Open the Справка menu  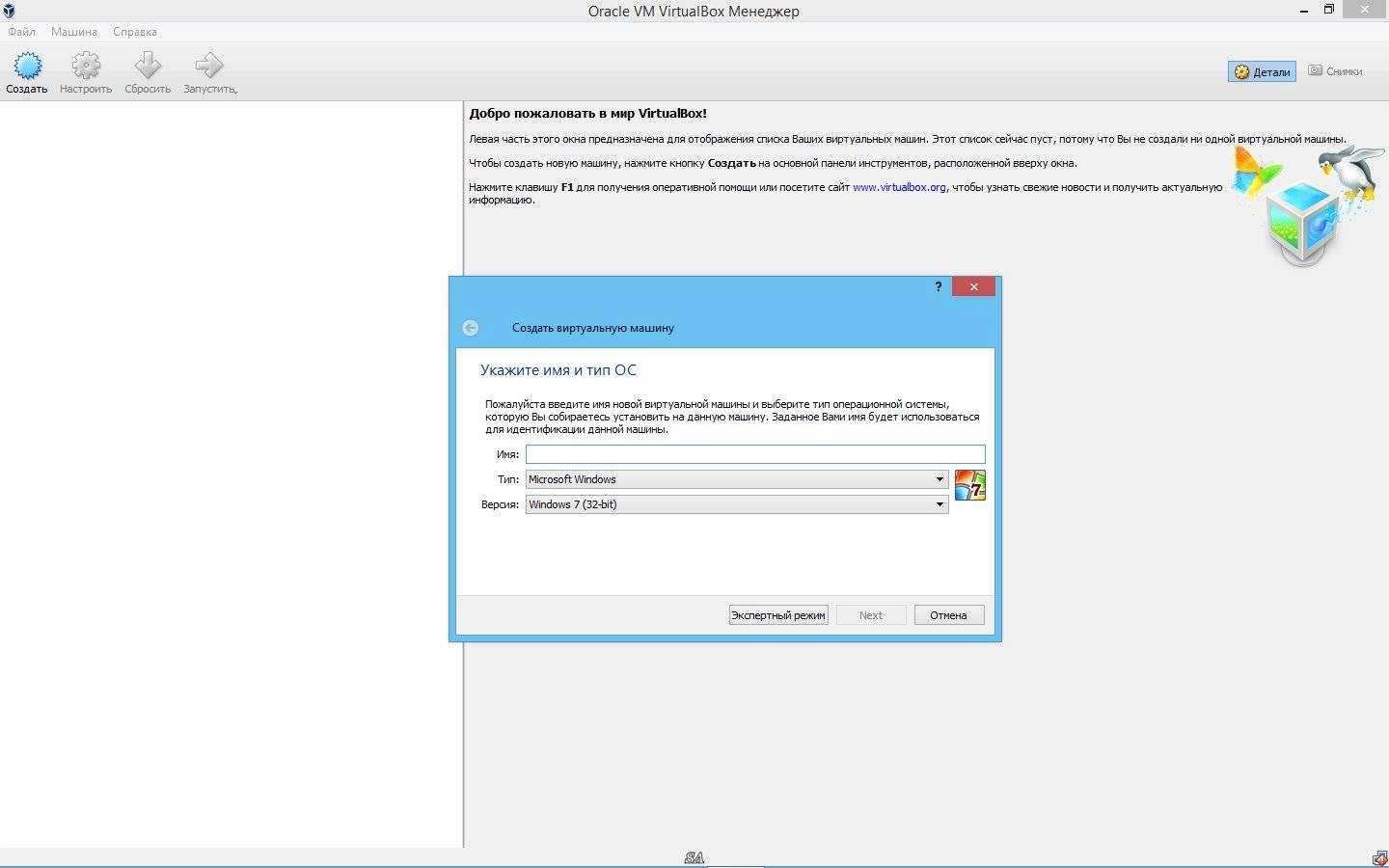click(135, 32)
